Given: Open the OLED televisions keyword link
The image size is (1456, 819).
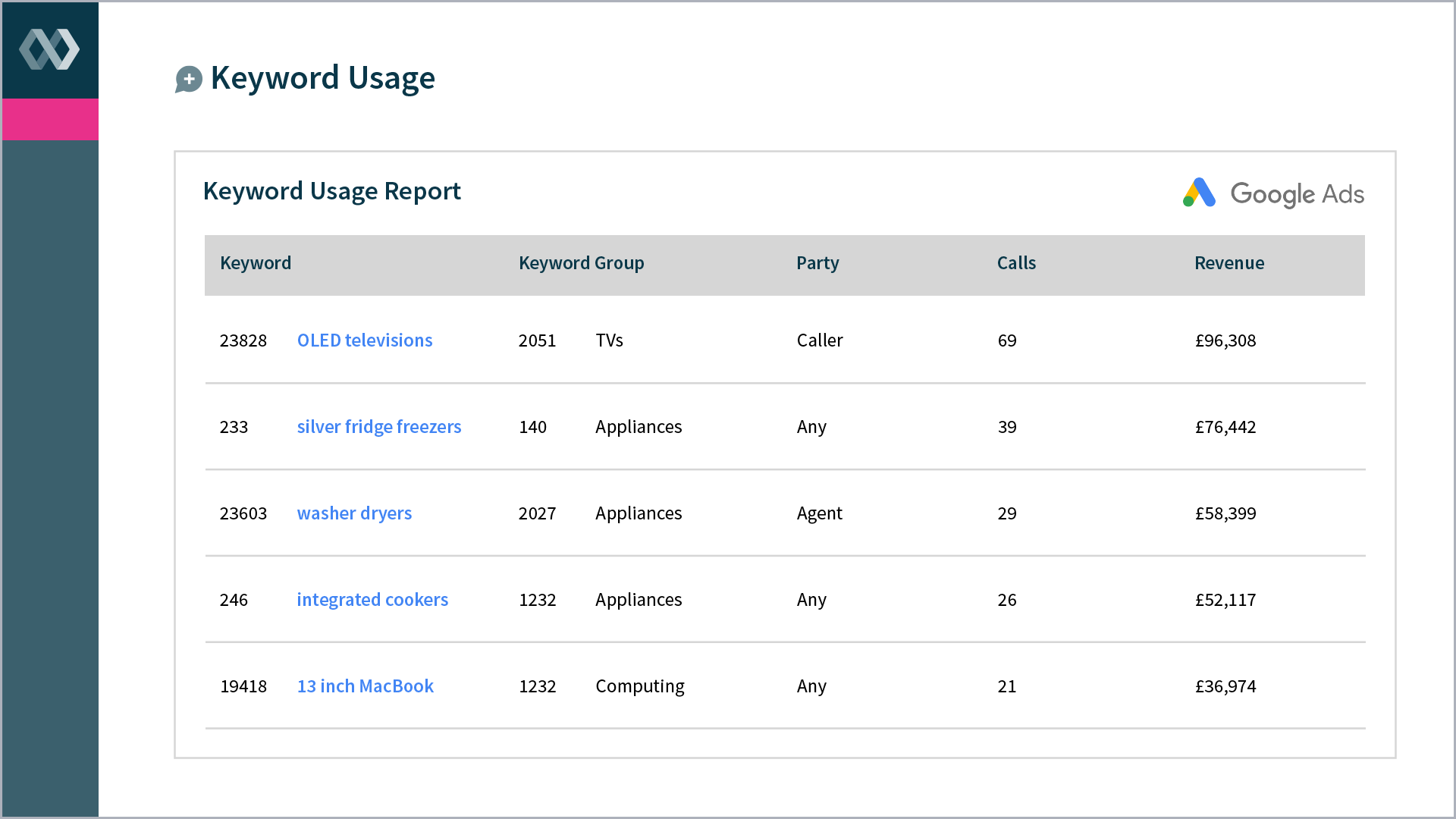Looking at the screenshot, I should pyautogui.click(x=365, y=340).
